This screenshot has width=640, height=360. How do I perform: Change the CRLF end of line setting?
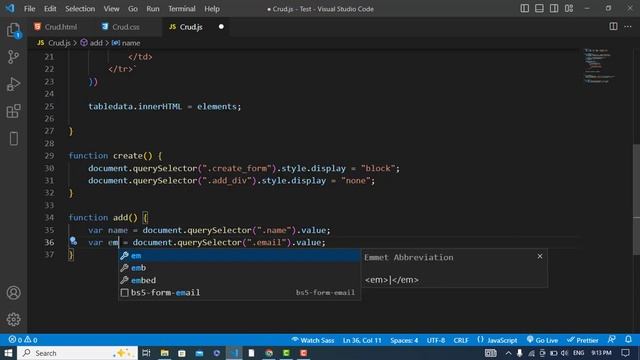(461, 340)
